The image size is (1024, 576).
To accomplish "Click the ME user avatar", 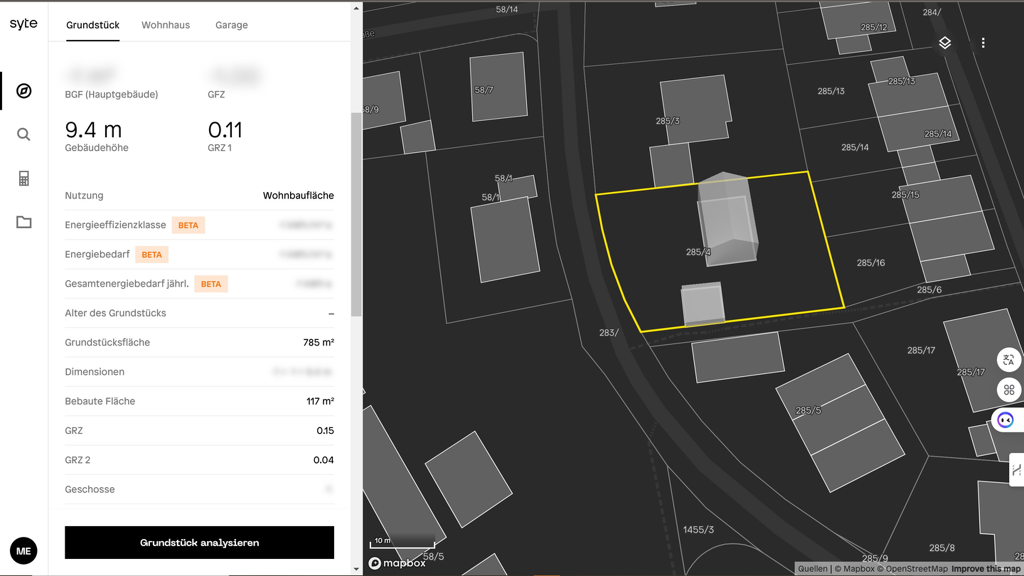I will point(24,551).
